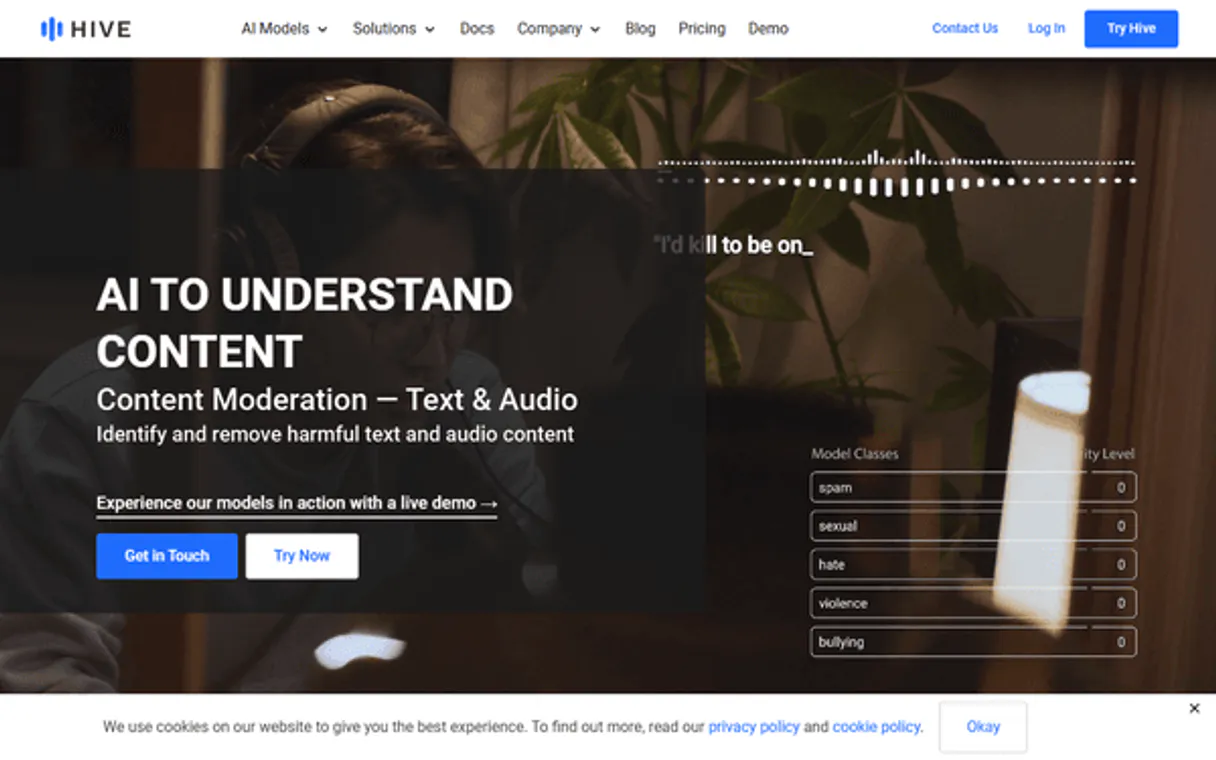Click the audio waveform visualization

tap(896, 174)
